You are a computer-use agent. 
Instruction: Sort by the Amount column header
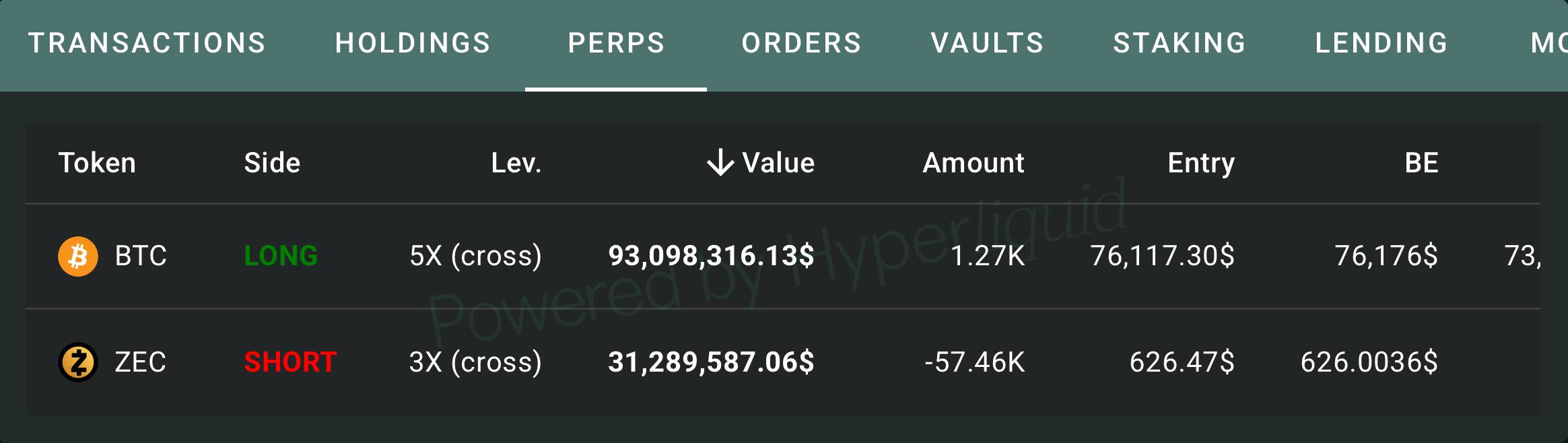tap(974, 163)
